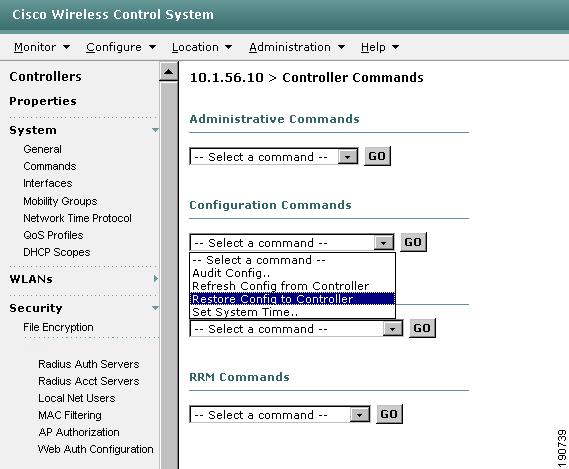The height and width of the screenshot is (469, 569).
Task: Open the Configure menu
Action: (x=114, y=47)
